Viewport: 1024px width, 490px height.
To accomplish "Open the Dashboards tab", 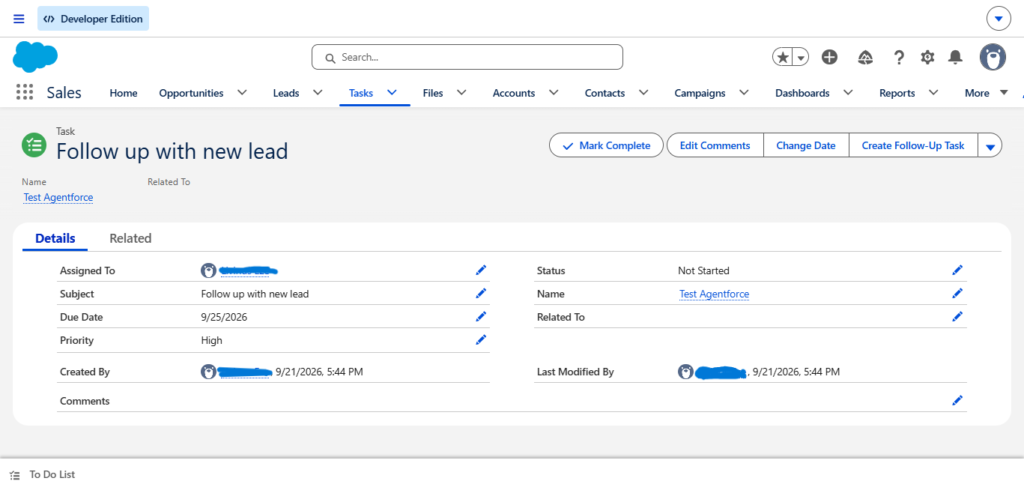I will click(802, 93).
